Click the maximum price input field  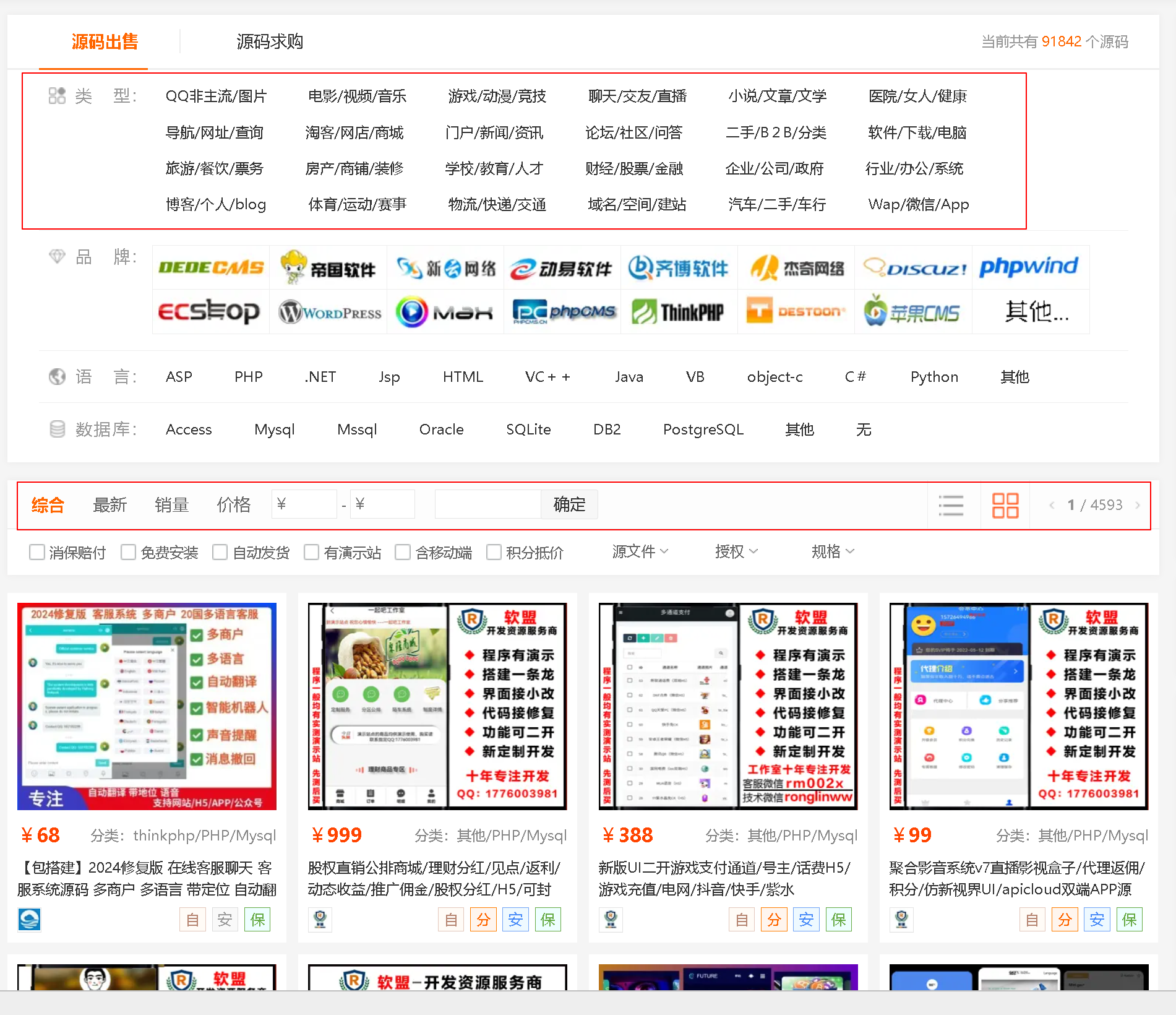tap(382, 504)
